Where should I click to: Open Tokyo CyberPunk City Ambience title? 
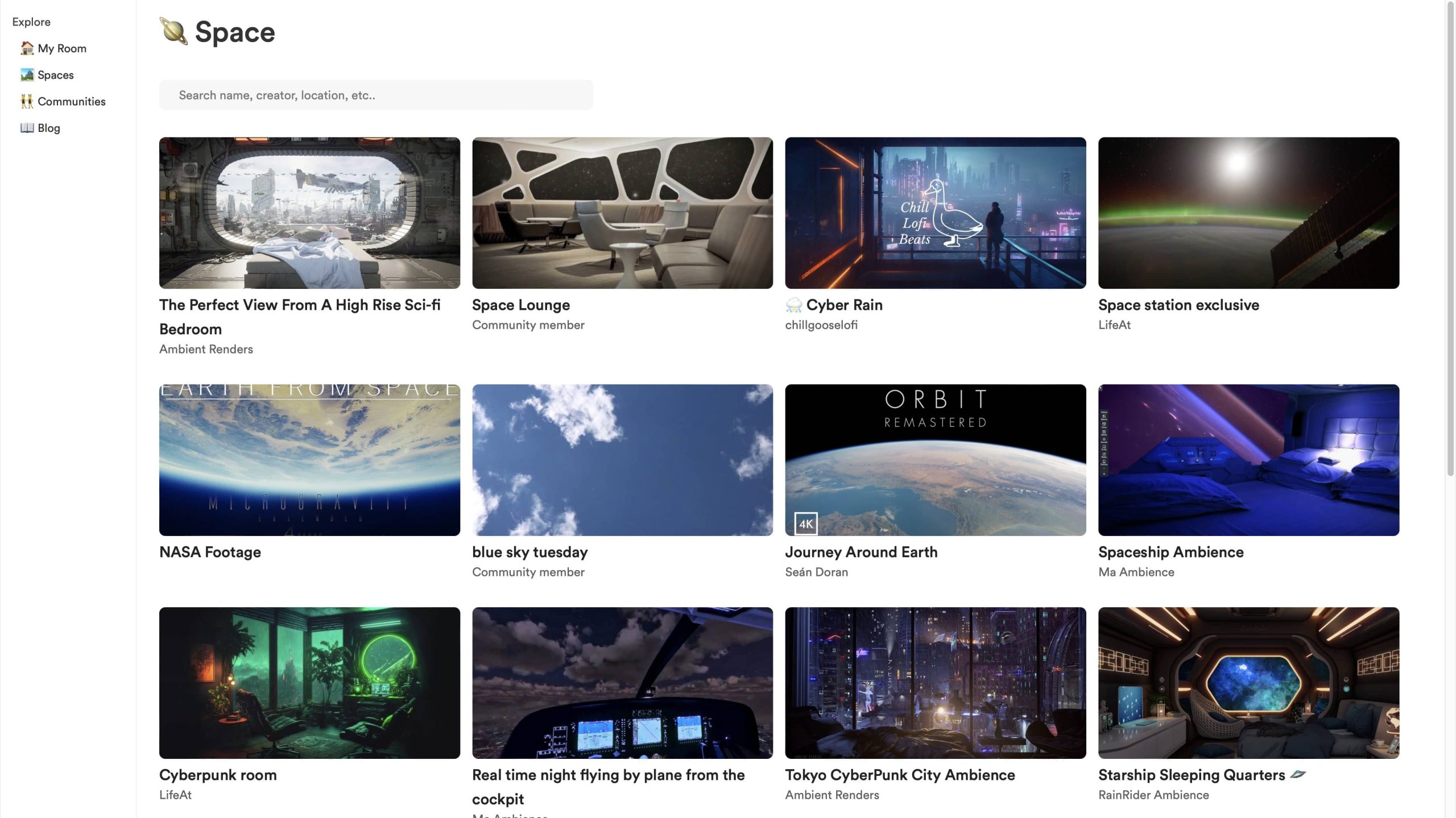[900, 775]
